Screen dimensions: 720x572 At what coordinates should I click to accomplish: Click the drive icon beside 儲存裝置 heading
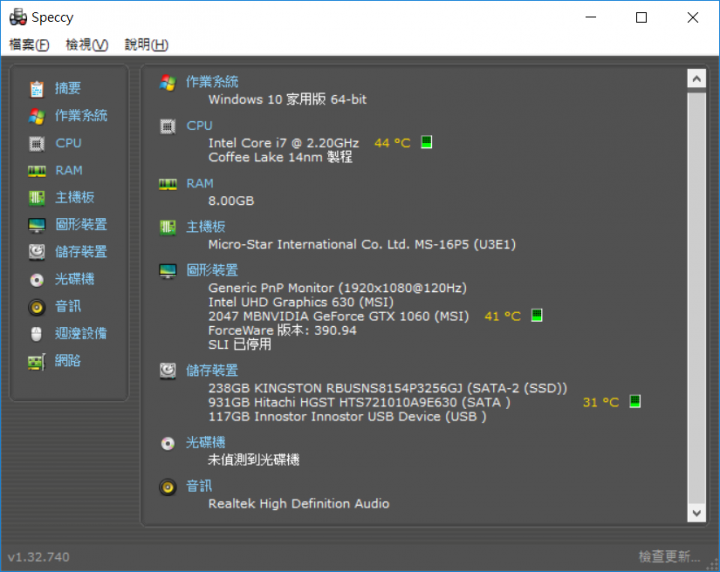(168, 370)
